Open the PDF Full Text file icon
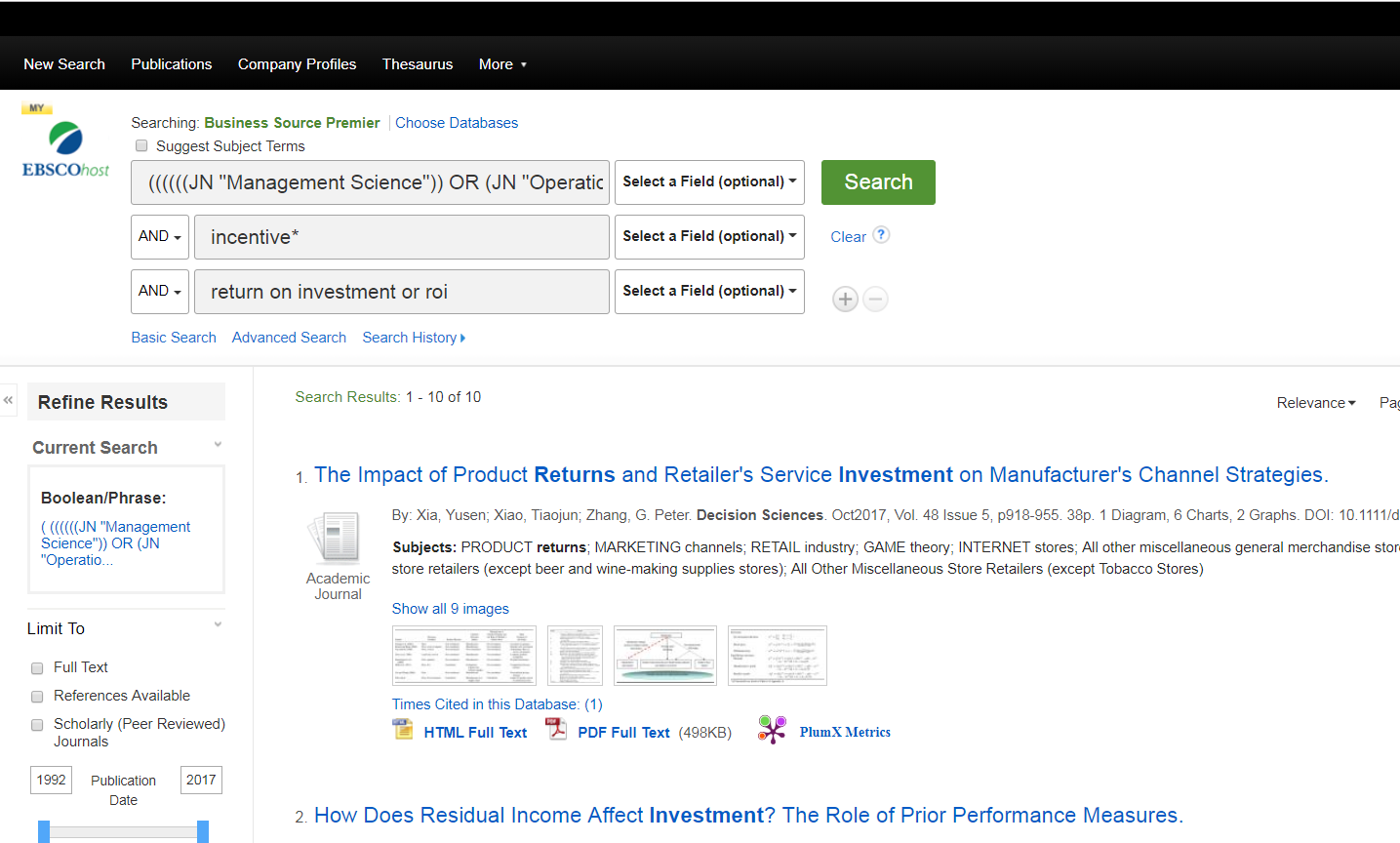1400x843 pixels. click(x=556, y=730)
